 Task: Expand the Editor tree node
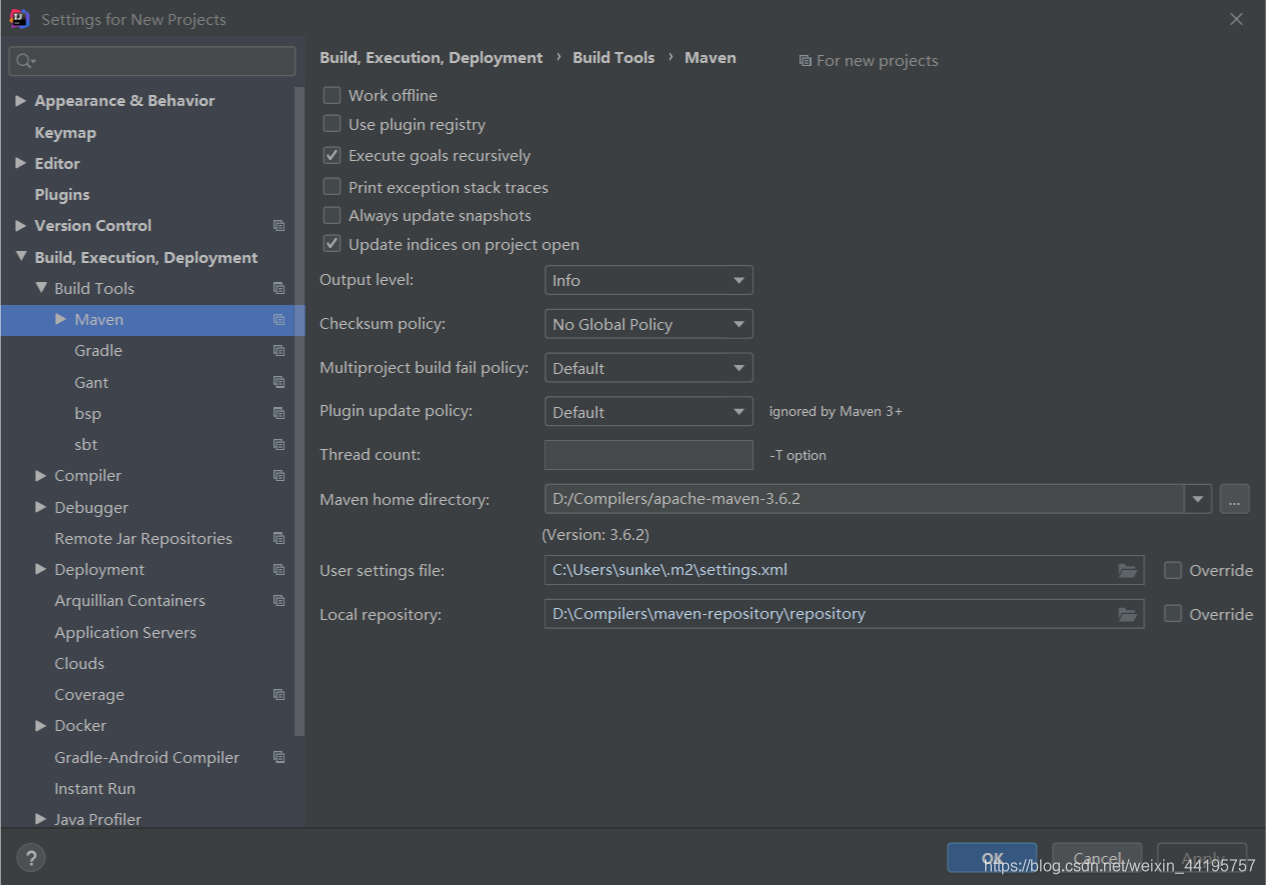21,163
